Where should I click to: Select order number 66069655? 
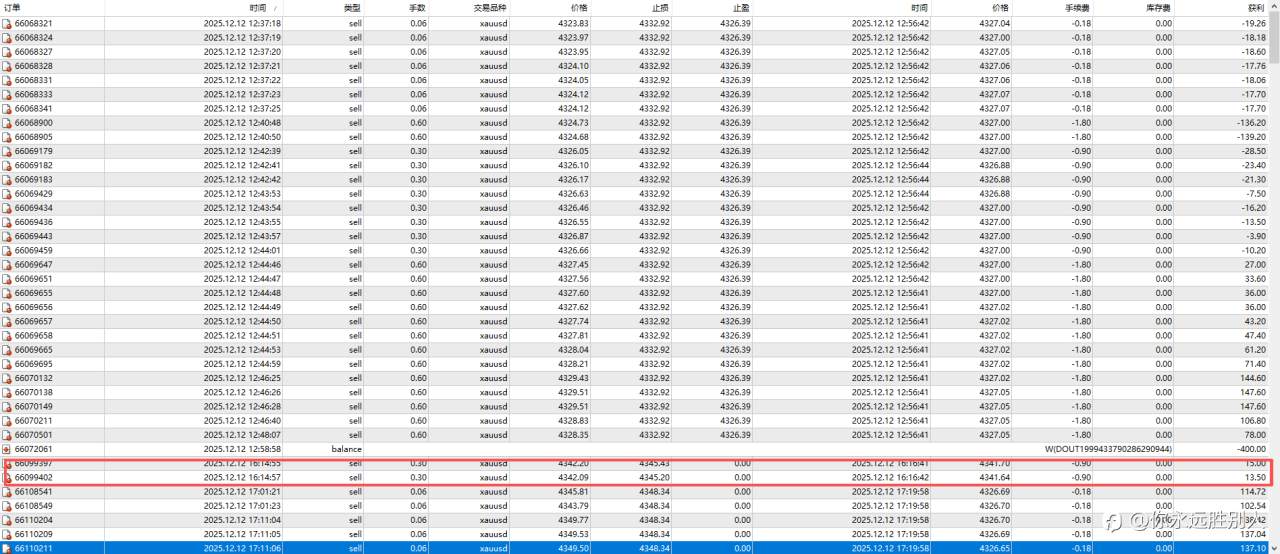coord(34,293)
